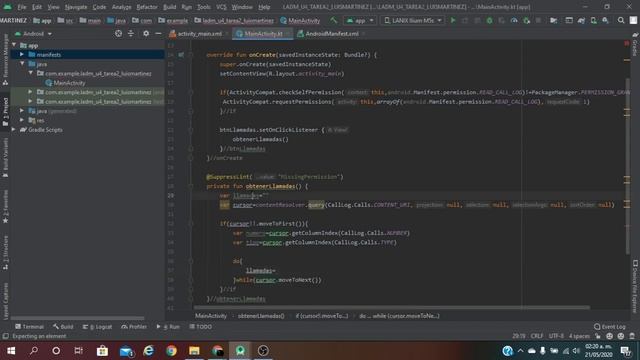Click the UTF-8 encoding in status bar
The image size is (640, 360).
556,336
